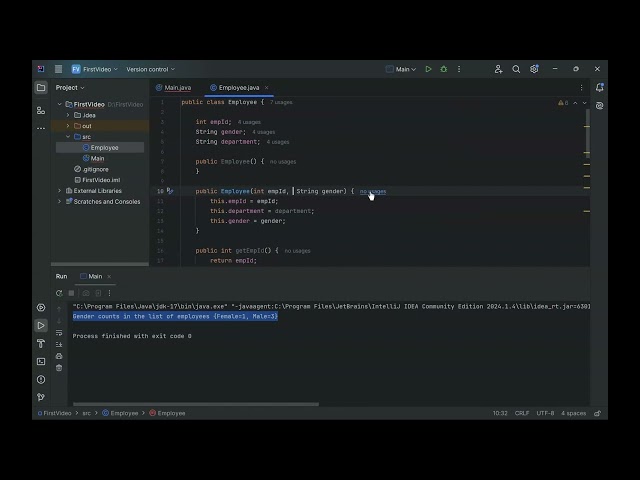Toggle read-only lock in status bar

[x=597, y=413]
